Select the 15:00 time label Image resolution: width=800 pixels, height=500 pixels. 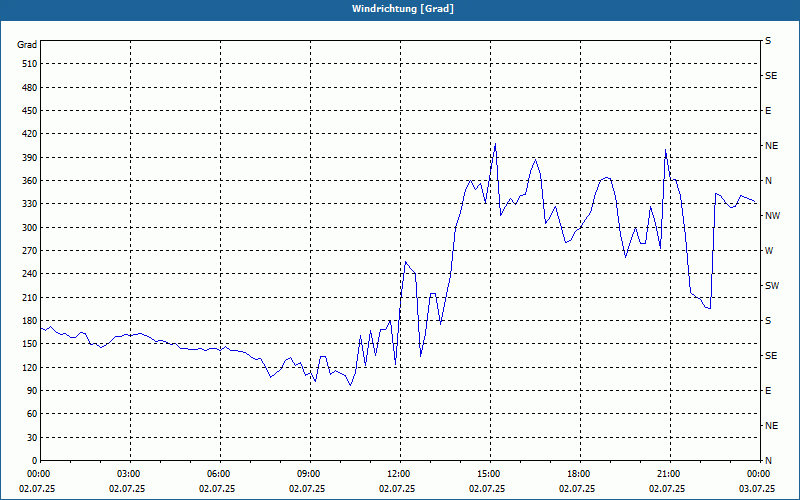[x=487, y=474]
